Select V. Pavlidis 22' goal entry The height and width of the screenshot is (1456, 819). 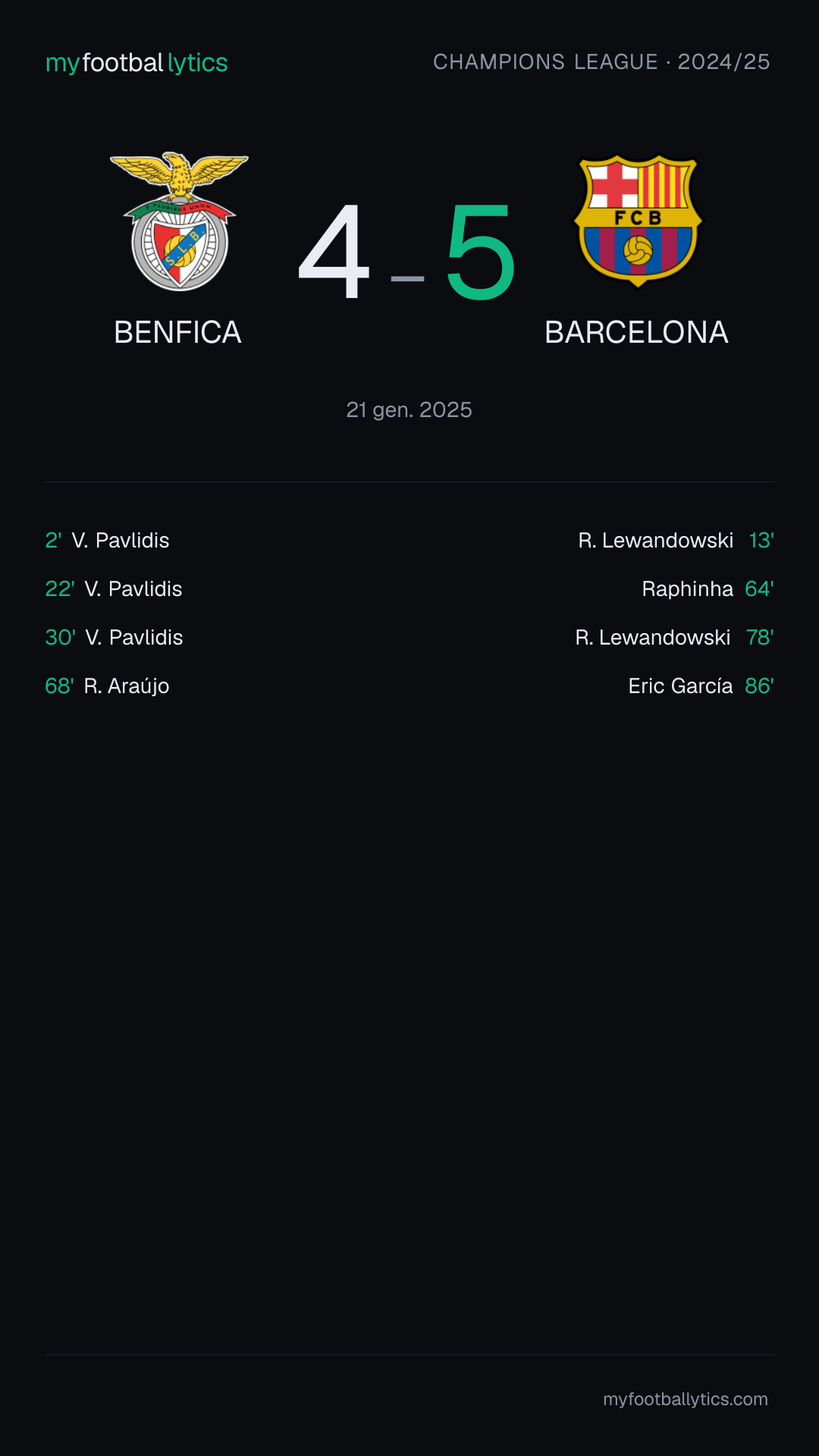pos(114,588)
